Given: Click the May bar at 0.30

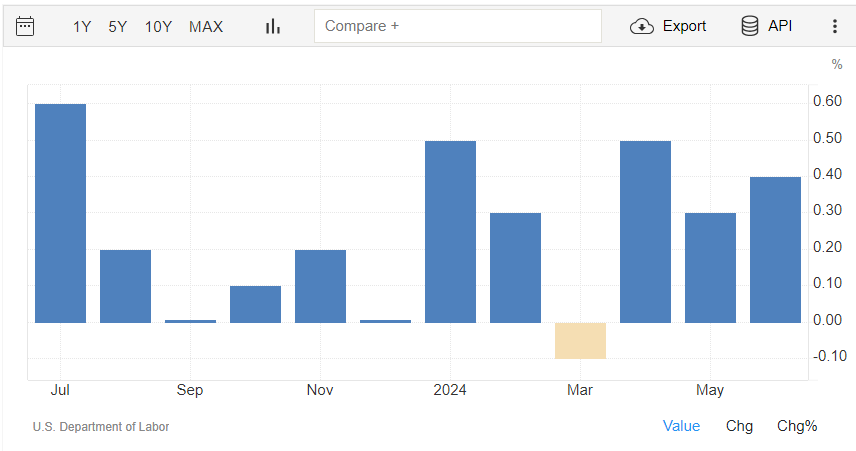Looking at the screenshot, I should (710, 268).
